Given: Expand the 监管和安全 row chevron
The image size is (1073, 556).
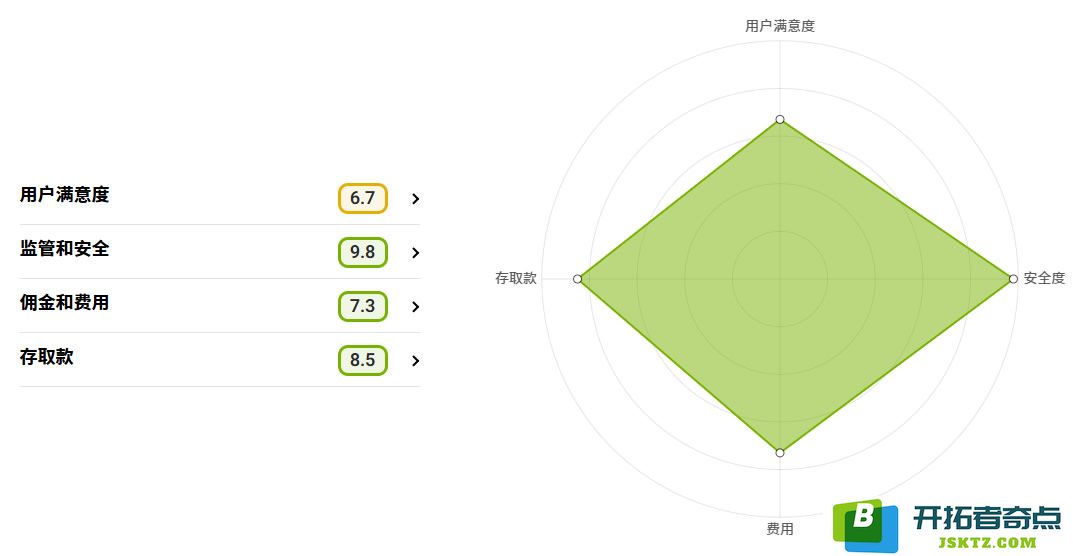Looking at the screenshot, I should coord(415,253).
